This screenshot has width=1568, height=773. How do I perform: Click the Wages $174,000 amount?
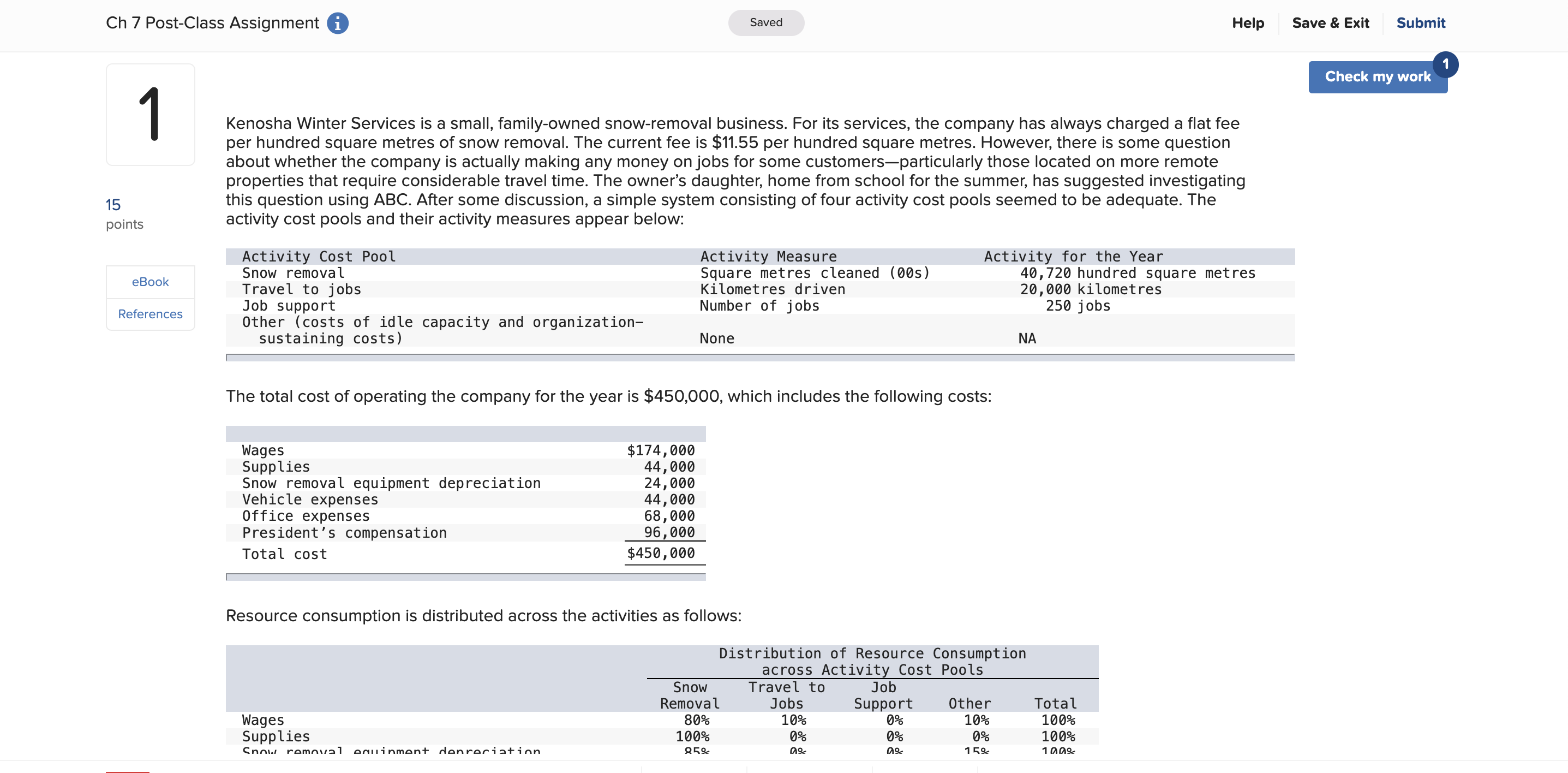[x=661, y=450]
